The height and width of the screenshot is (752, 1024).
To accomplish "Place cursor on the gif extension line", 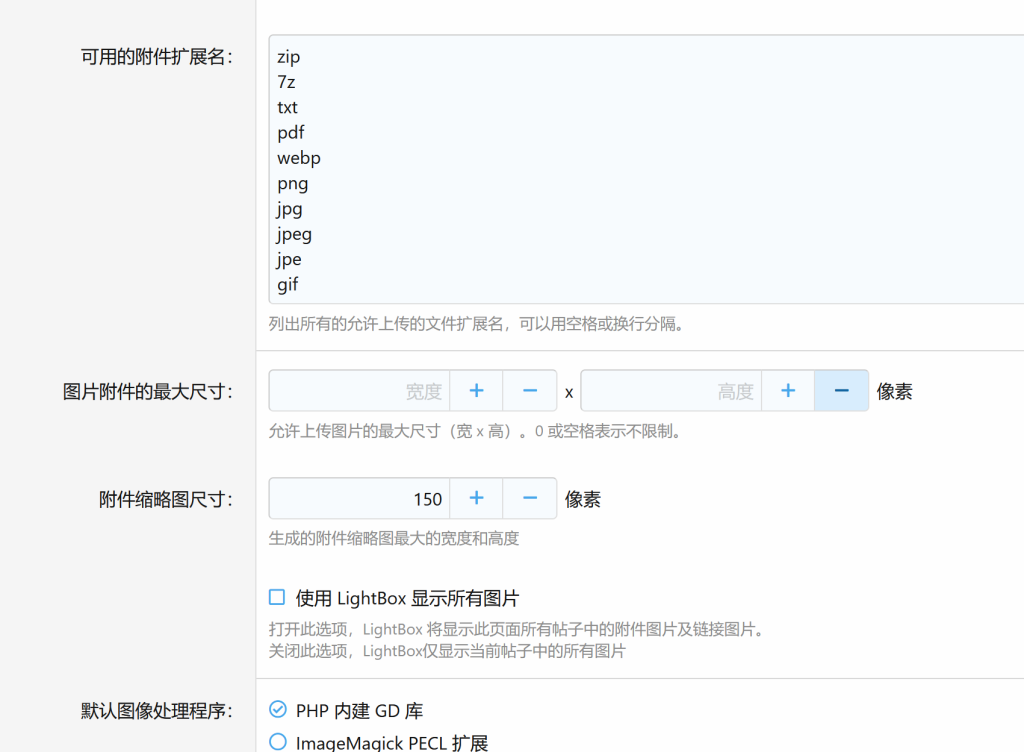I will (x=288, y=284).
